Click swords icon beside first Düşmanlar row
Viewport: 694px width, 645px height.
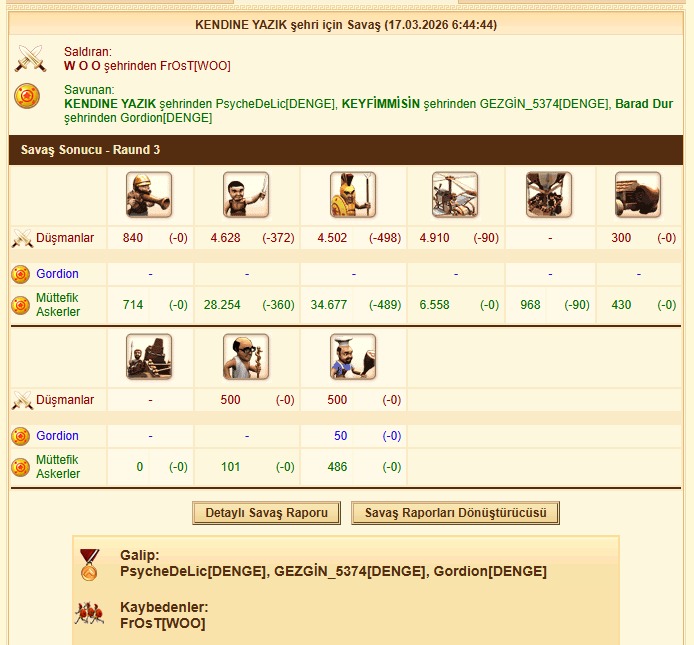point(22,238)
